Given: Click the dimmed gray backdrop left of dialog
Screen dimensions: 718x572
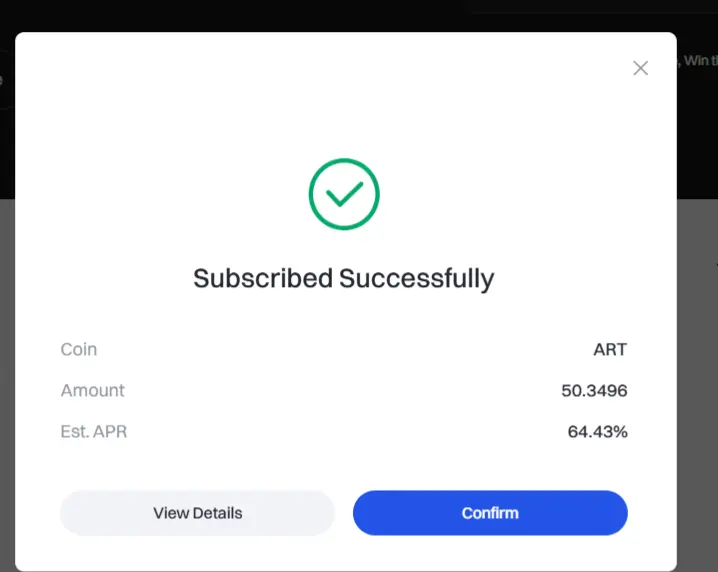Looking at the screenshot, I should 7,385.
